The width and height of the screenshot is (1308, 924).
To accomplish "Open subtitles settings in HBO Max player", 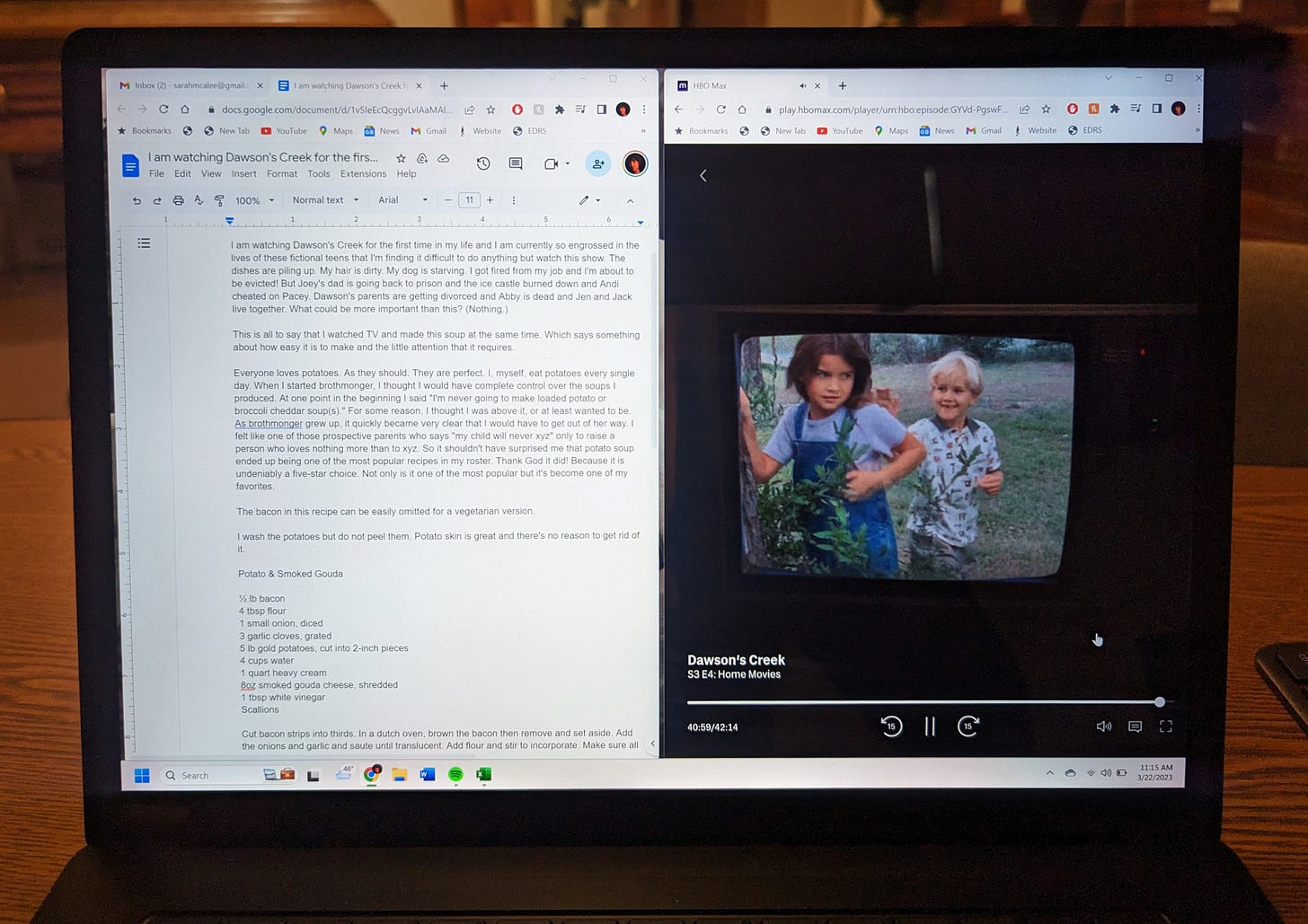I will pyautogui.click(x=1135, y=726).
